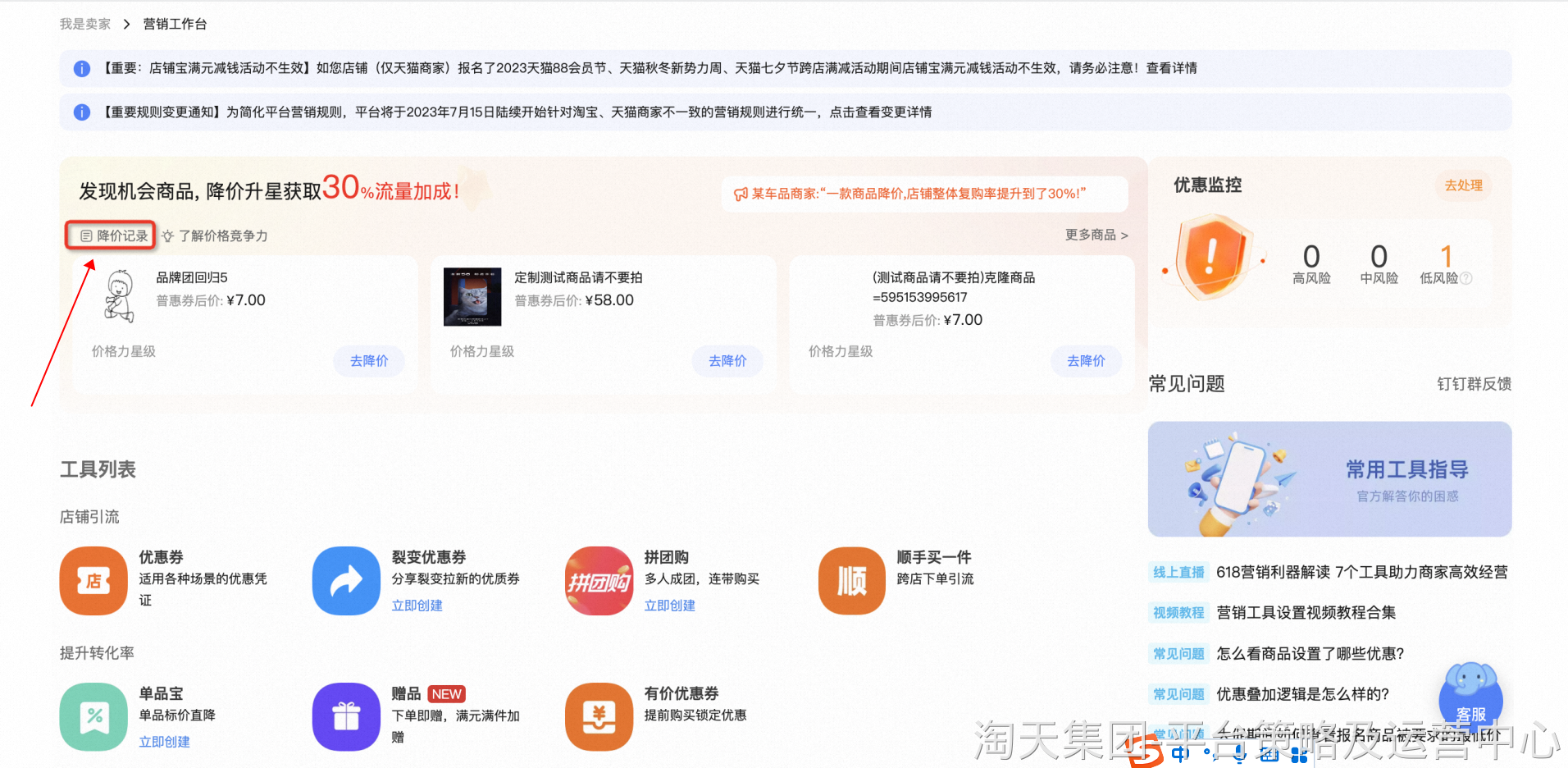Click the 营销工作台 breadcrumb

175,25
